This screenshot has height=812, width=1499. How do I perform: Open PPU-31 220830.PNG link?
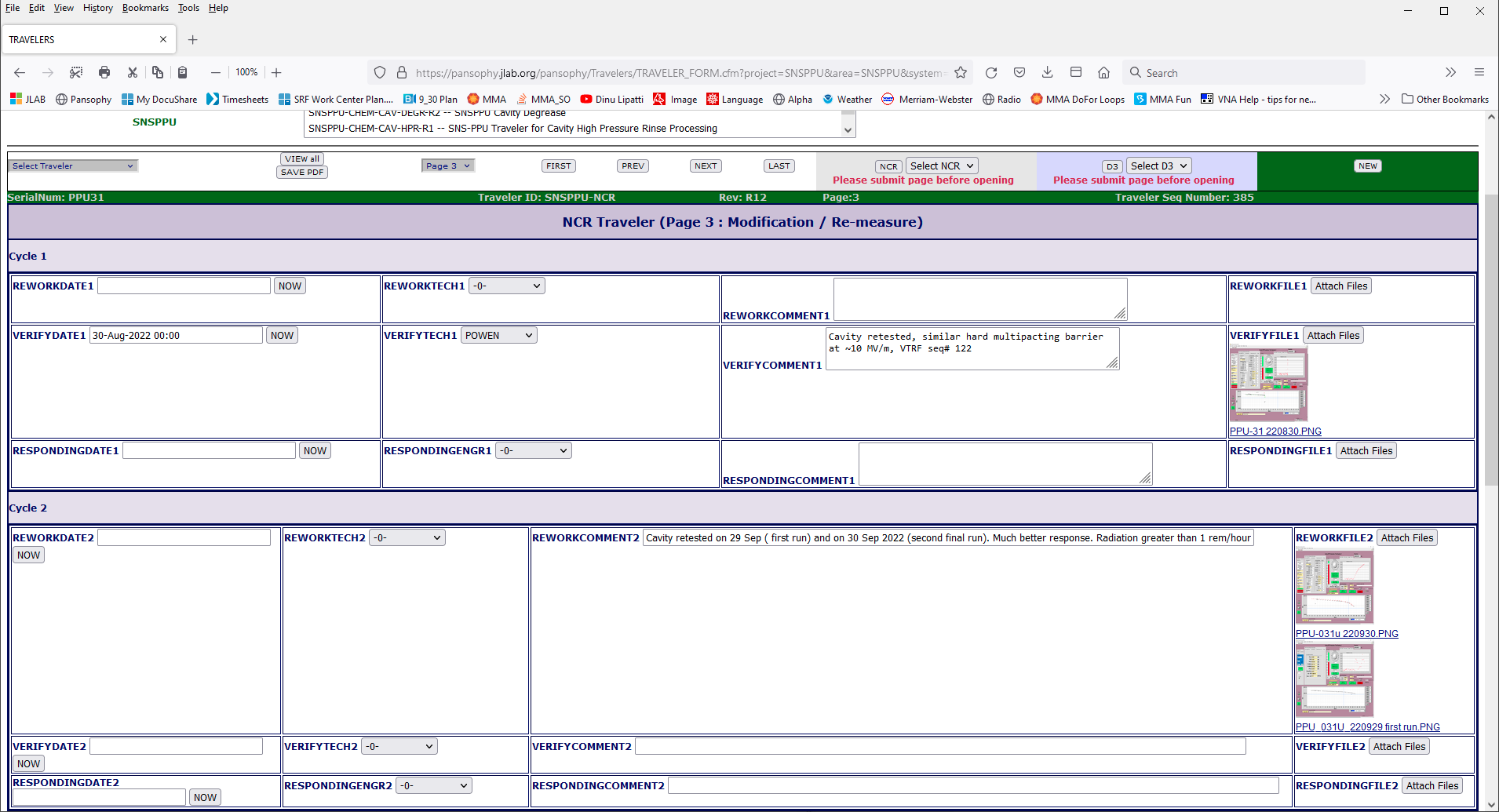1275,431
